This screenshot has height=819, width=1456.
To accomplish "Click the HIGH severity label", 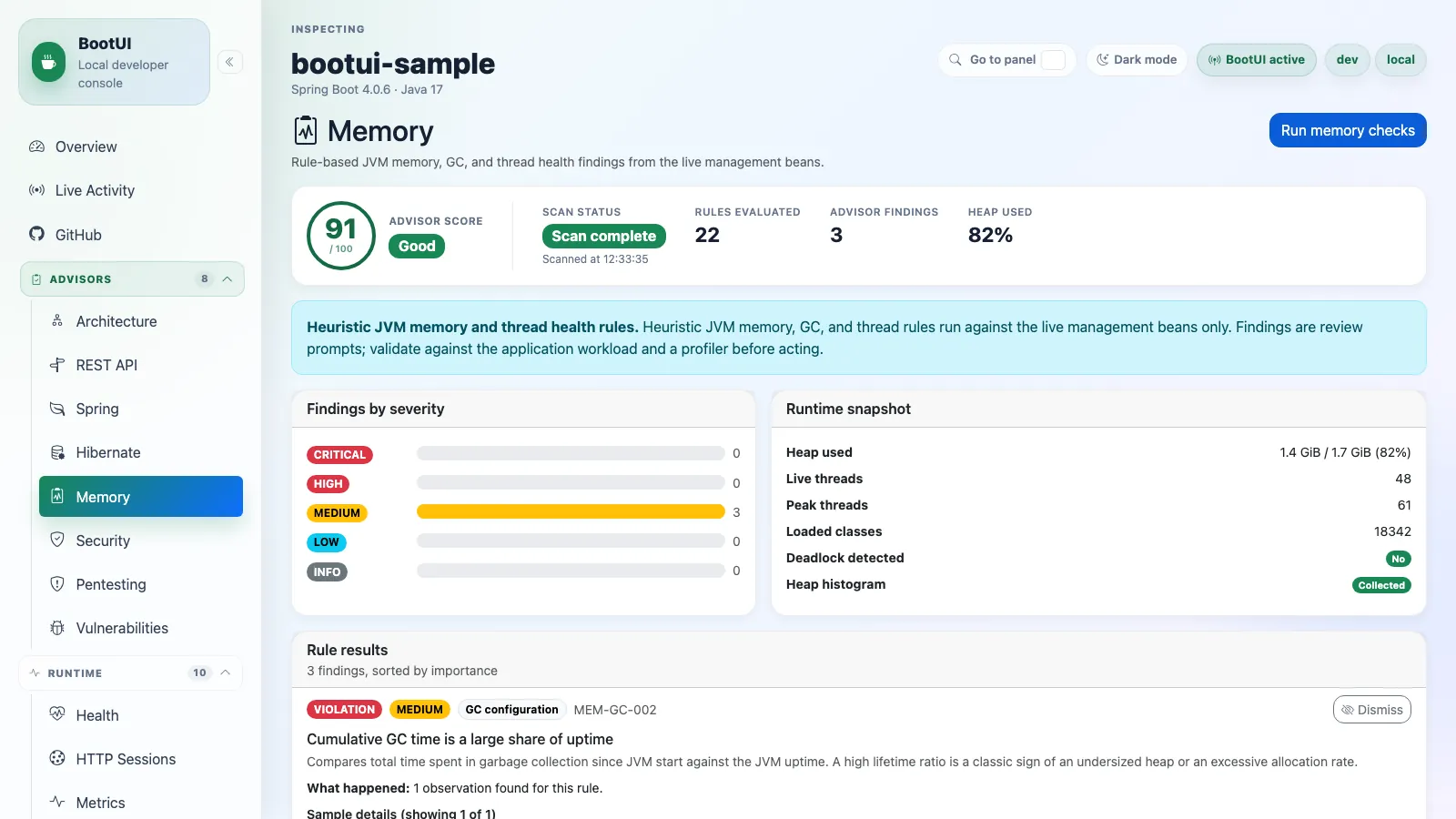I will [329, 484].
